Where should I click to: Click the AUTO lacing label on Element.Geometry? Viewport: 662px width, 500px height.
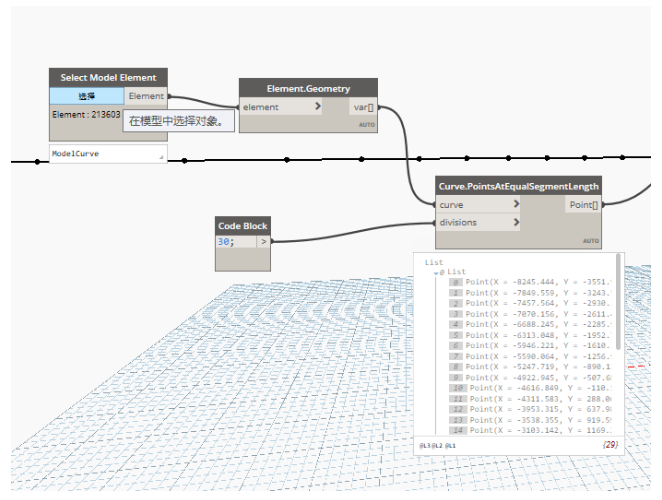366,125
